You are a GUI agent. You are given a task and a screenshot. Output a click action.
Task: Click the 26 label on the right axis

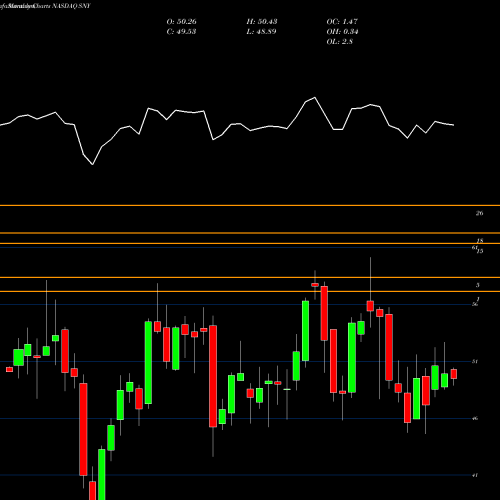coord(479,213)
